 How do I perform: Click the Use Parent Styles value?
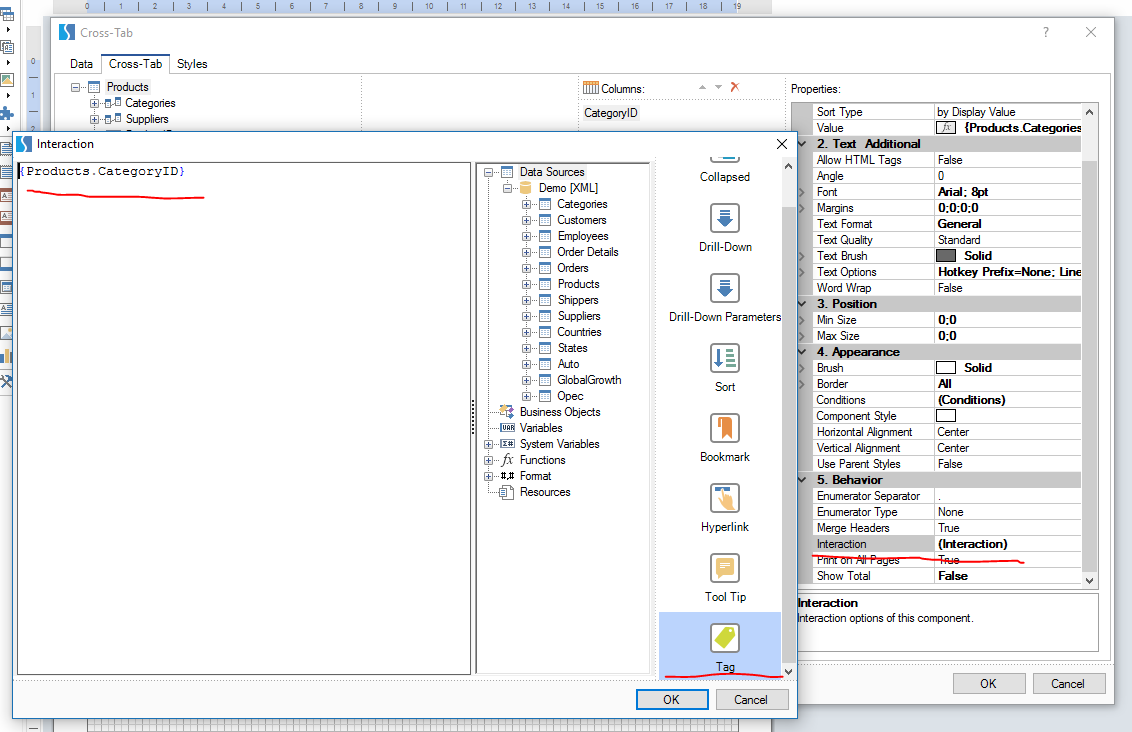coord(1008,464)
